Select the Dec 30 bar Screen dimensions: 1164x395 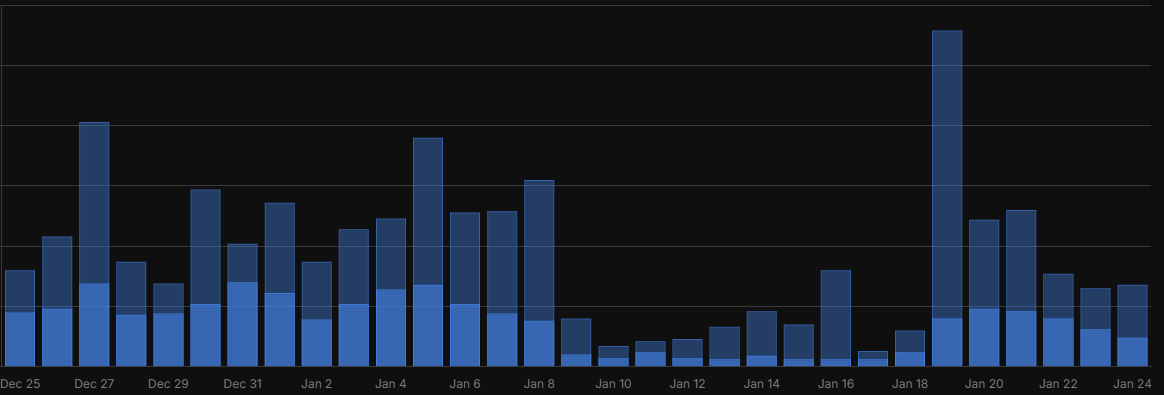tap(206, 278)
